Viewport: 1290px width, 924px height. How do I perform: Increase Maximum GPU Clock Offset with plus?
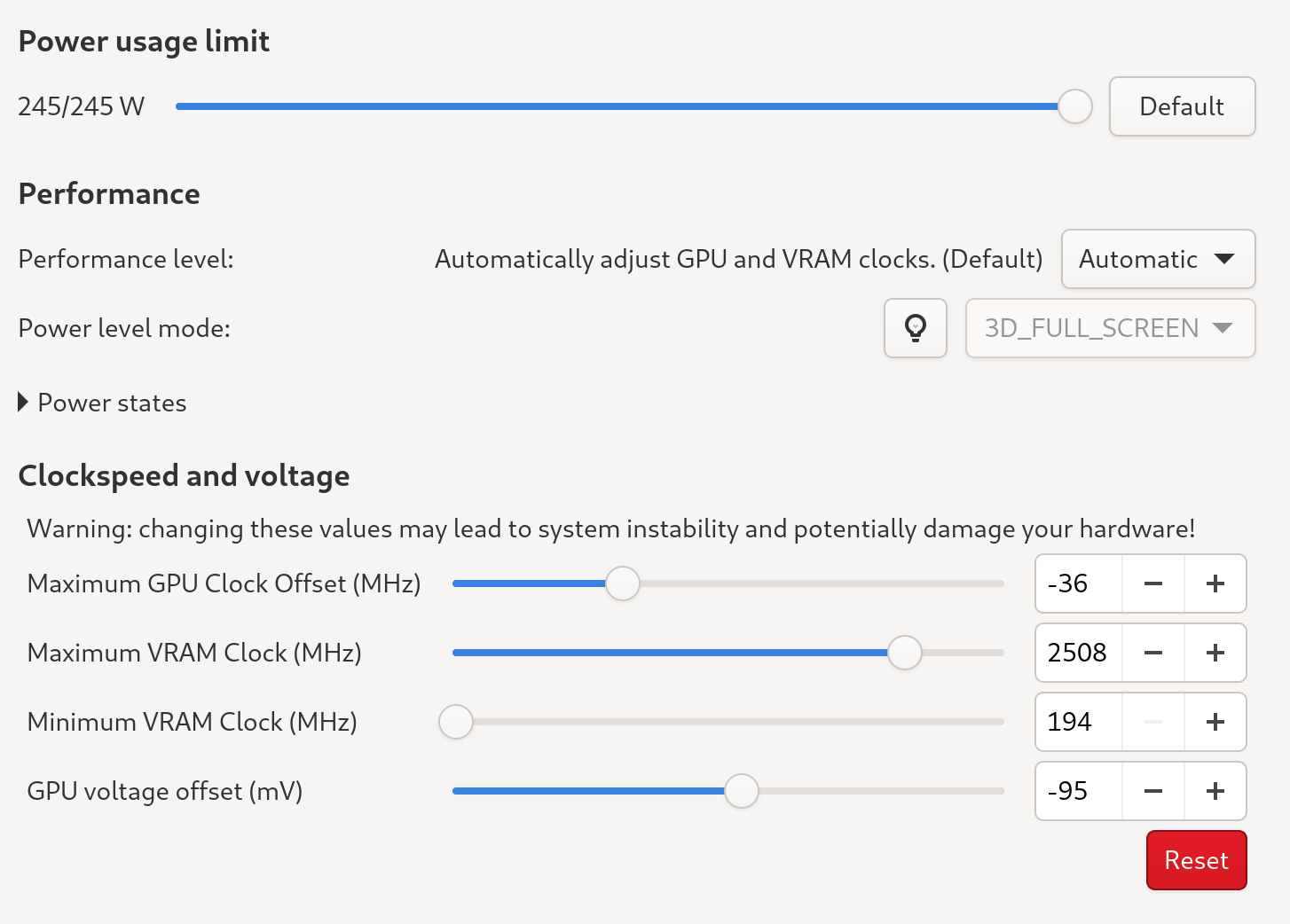[x=1215, y=583]
